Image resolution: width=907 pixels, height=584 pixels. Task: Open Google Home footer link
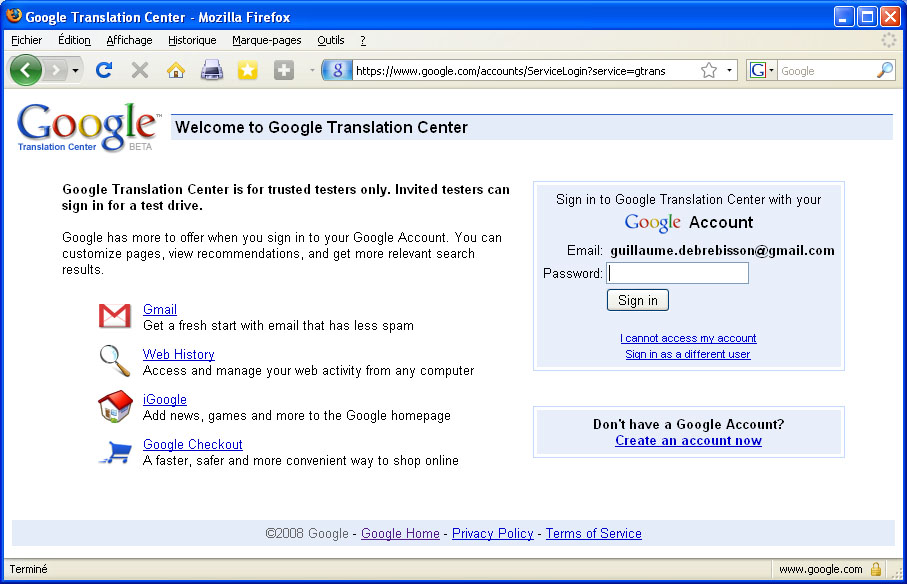coord(400,534)
